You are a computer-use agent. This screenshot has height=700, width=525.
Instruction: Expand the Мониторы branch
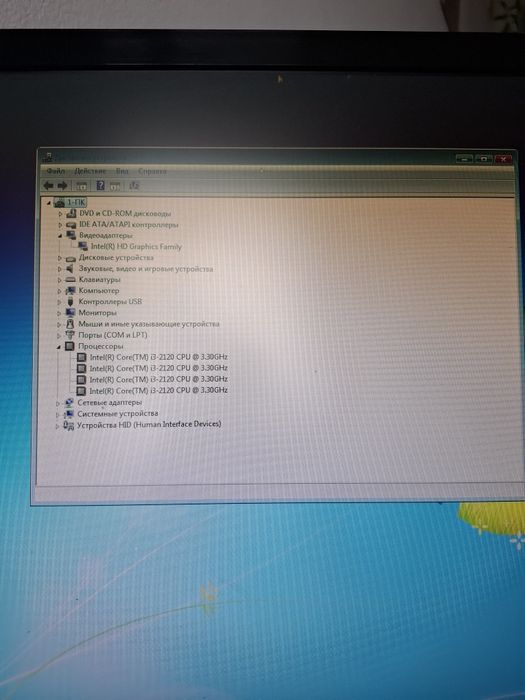pyautogui.click(x=59, y=313)
